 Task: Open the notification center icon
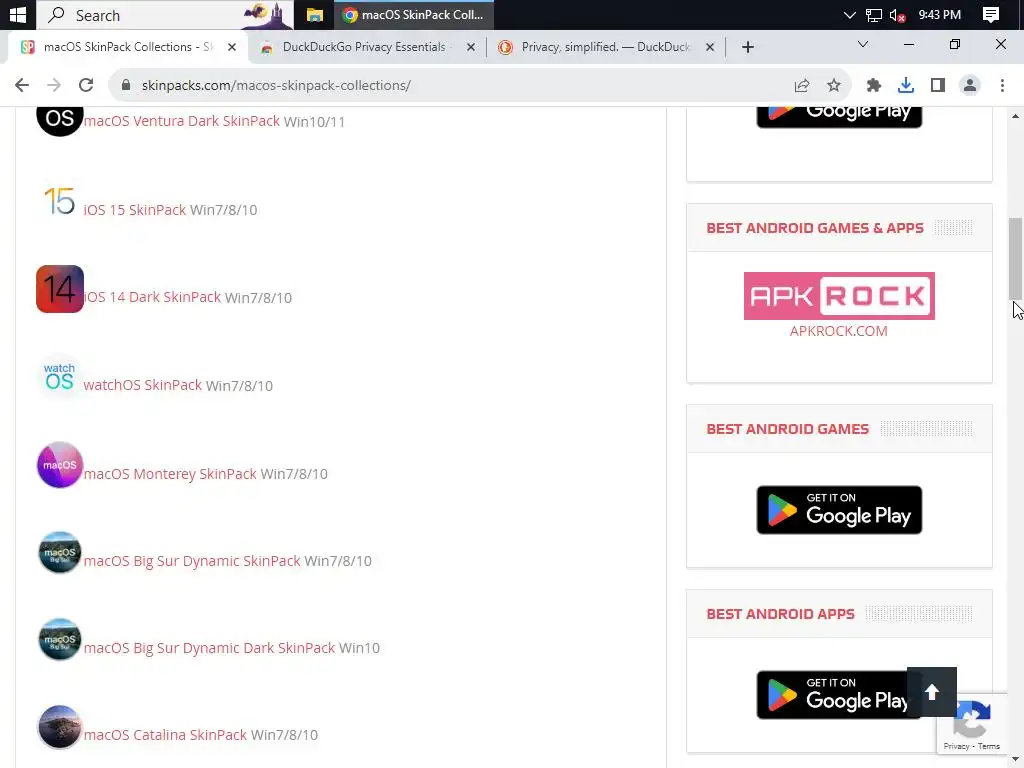[x=991, y=14]
